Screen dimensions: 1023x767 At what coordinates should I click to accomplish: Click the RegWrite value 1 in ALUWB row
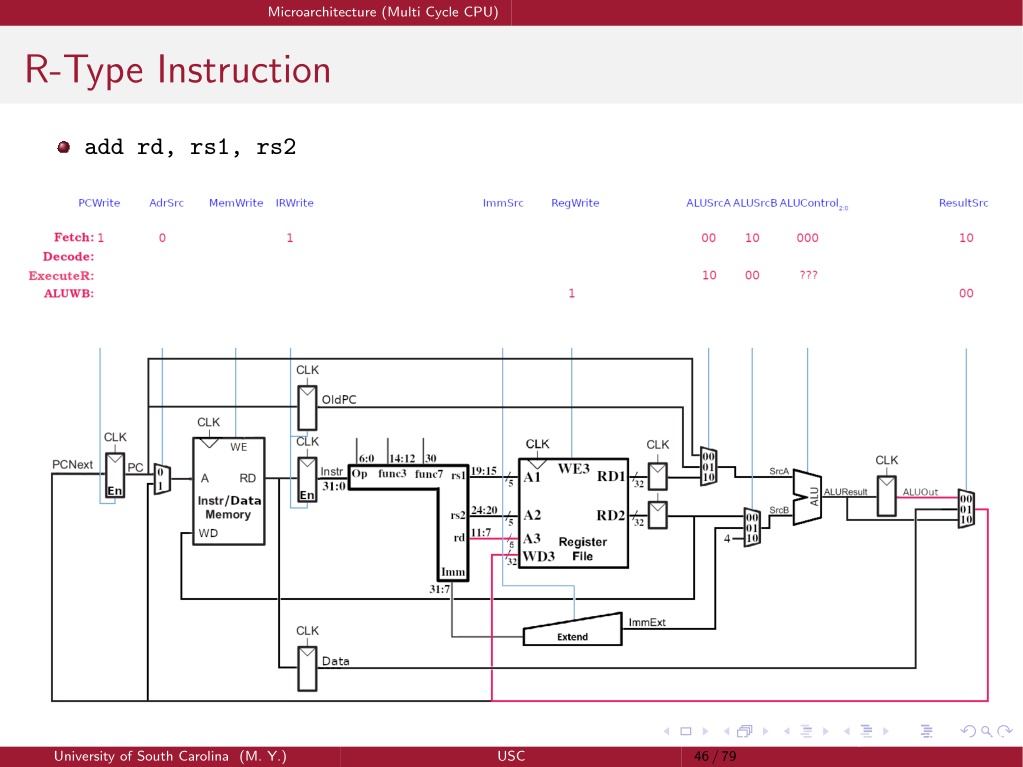(x=572, y=293)
